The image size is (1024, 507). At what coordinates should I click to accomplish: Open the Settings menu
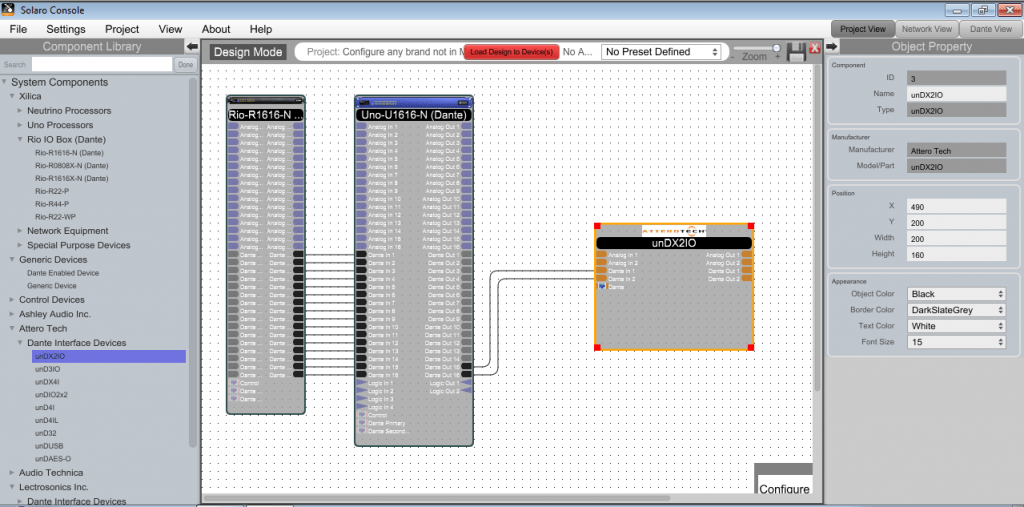tap(66, 29)
